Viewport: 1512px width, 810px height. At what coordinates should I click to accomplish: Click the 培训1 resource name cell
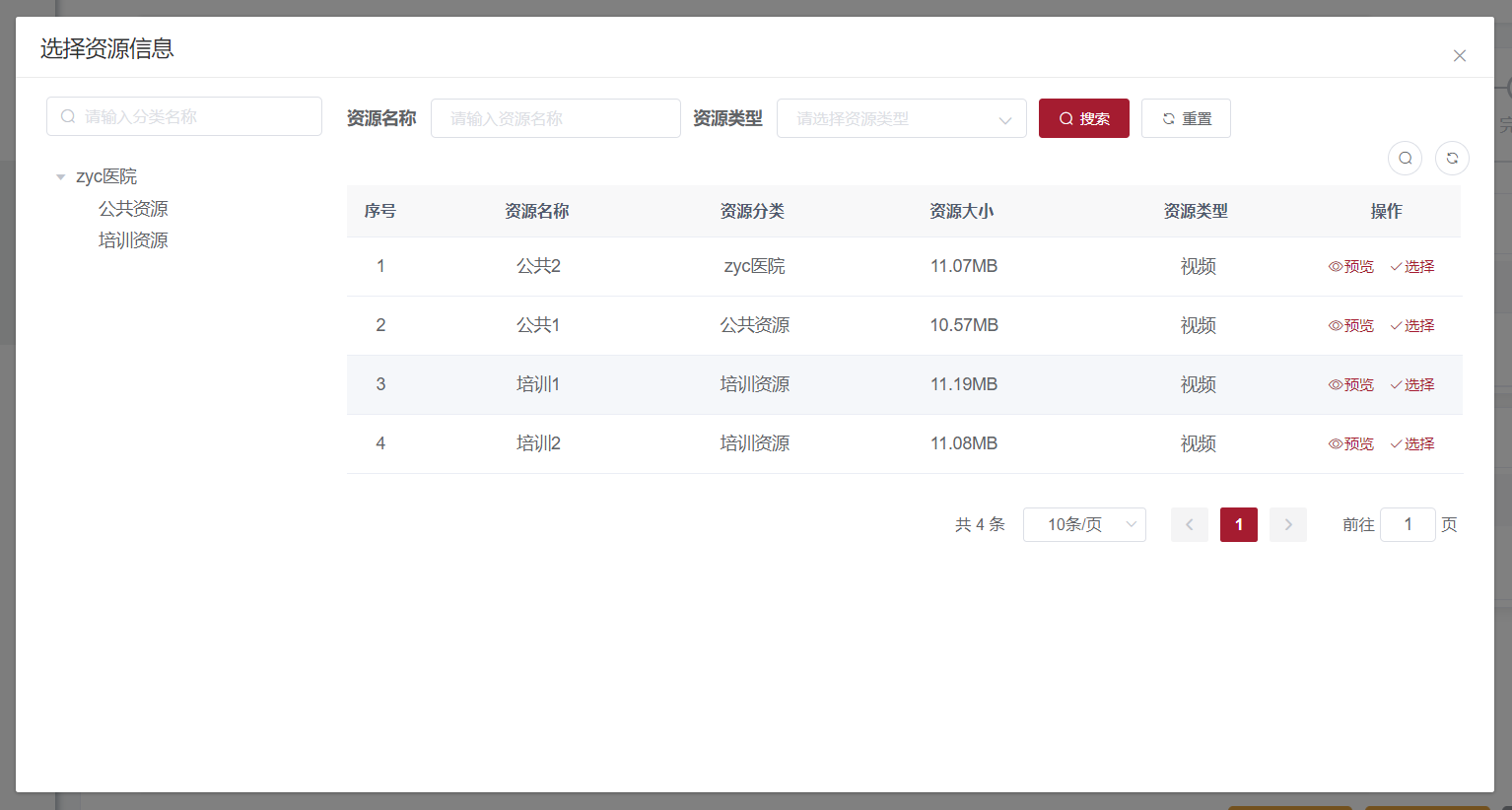[x=538, y=384]
